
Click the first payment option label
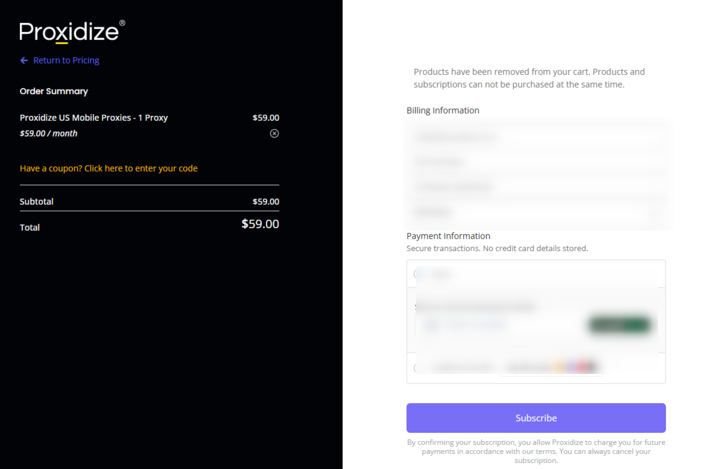tap(440, 274)
